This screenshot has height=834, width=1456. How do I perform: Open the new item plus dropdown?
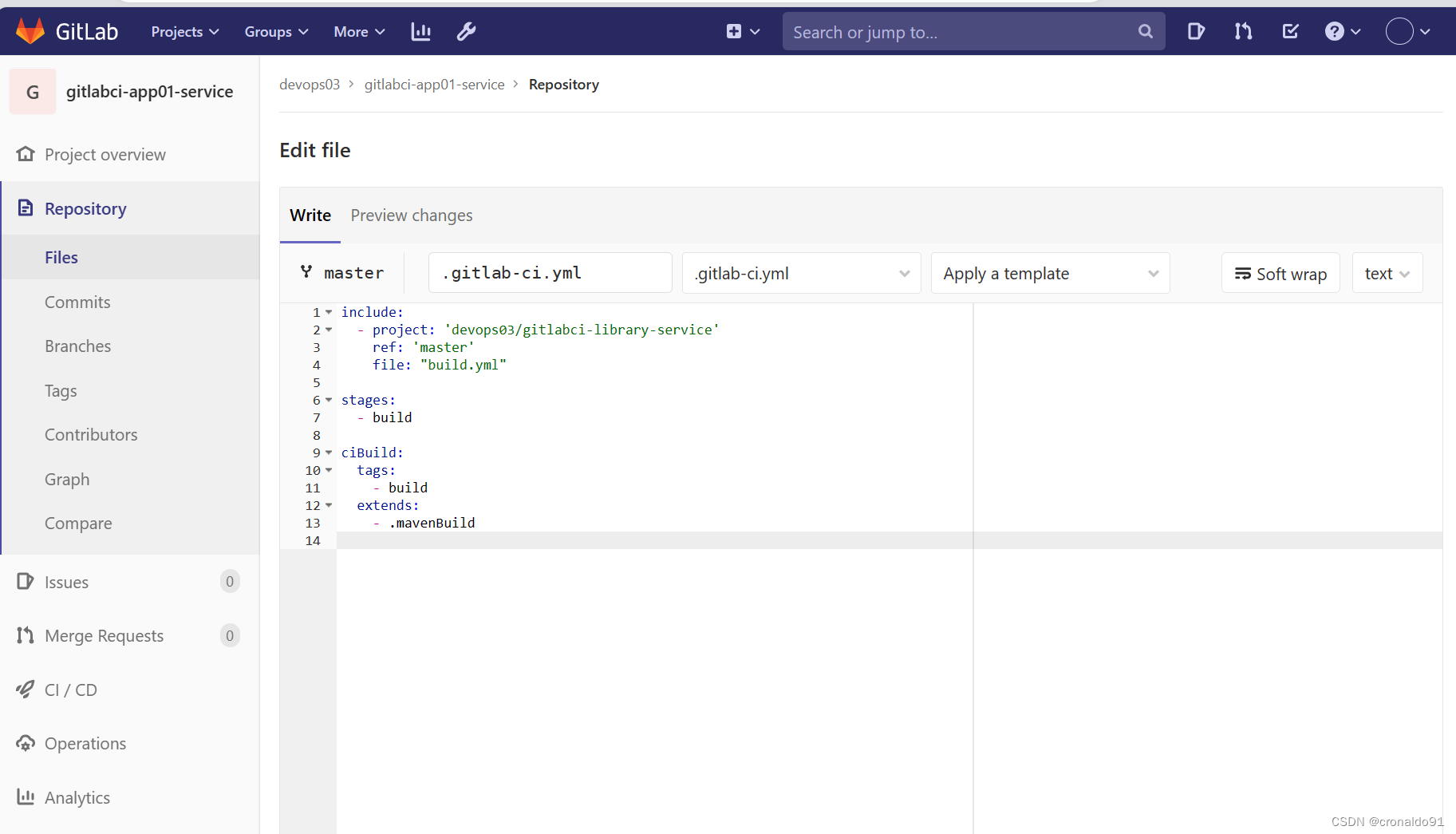pyautogui.click(x=743, y=31)
